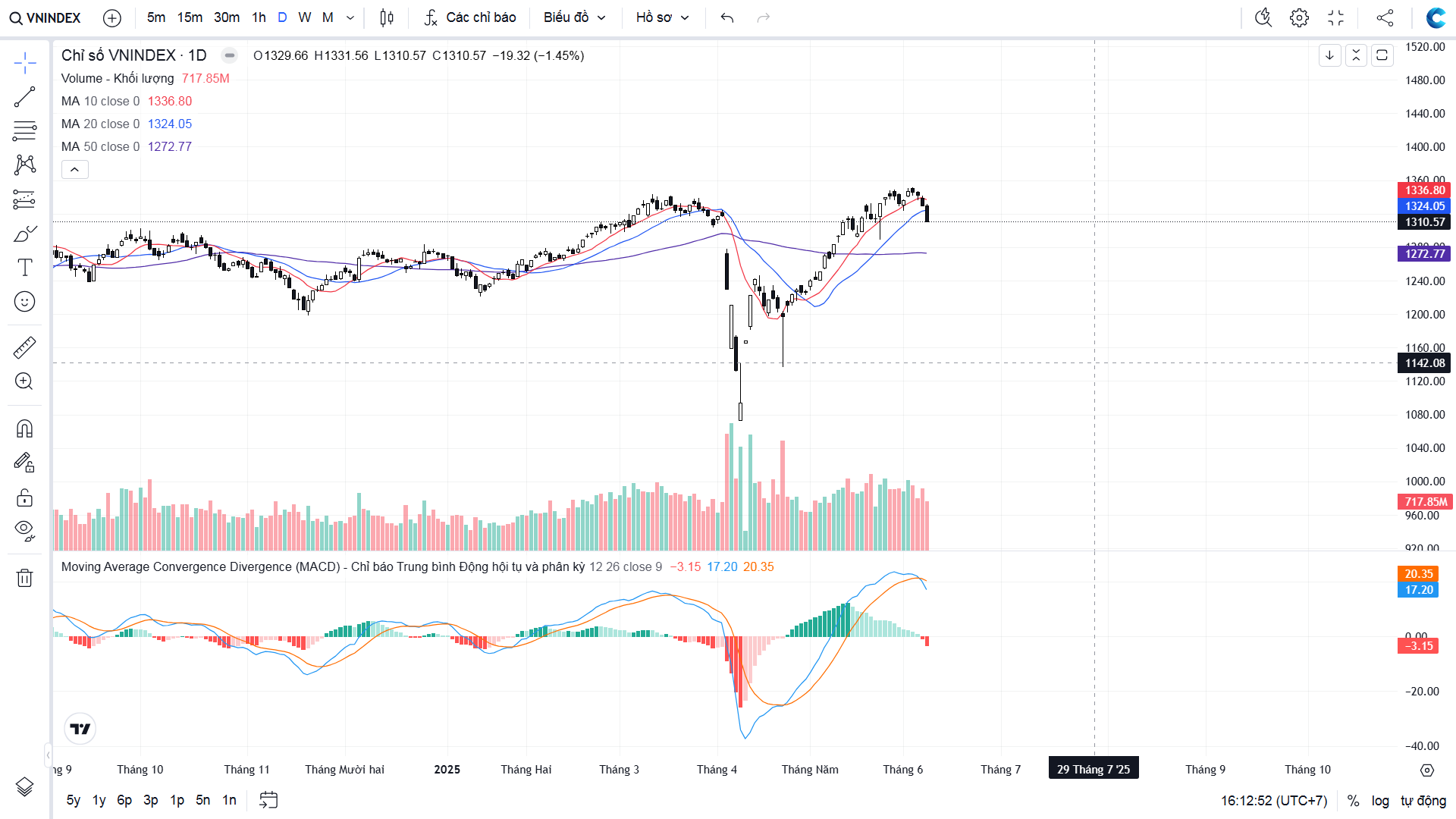
Task: Click the VNINDEX symbol search field
Action: [45, 17]
